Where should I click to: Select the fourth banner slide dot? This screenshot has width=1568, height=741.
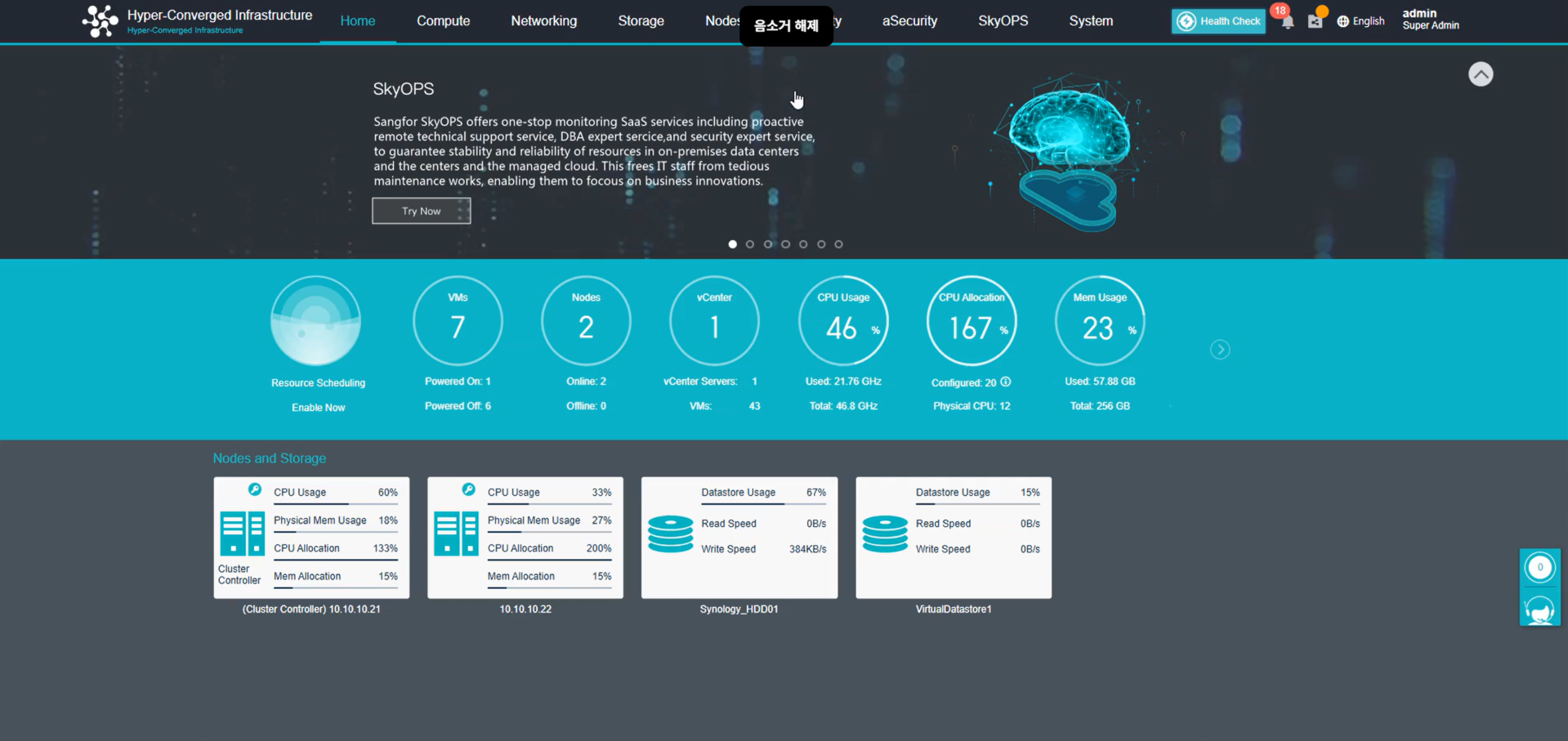(786, 244)
